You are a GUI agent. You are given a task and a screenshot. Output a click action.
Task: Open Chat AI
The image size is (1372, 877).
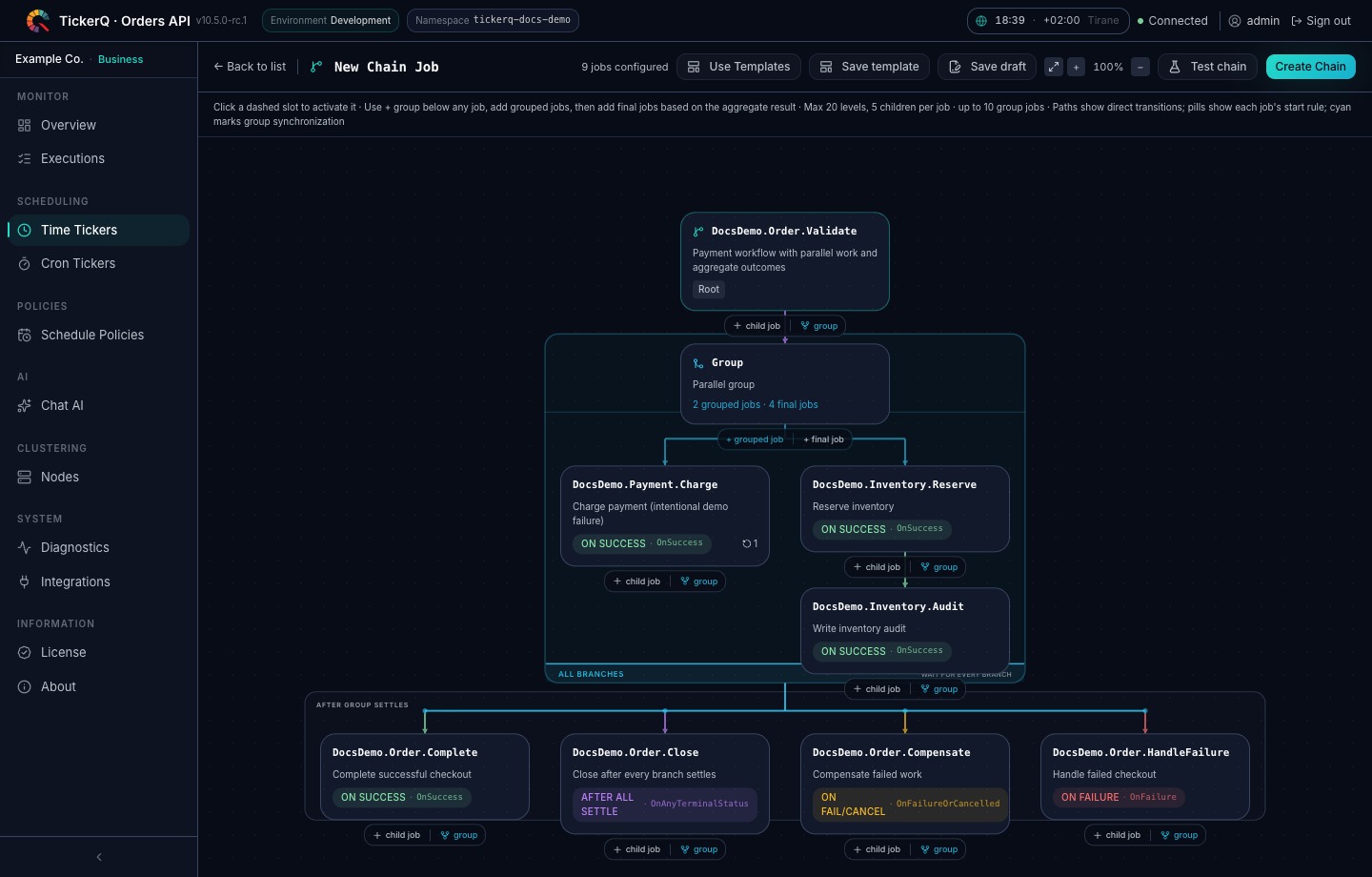99,405
